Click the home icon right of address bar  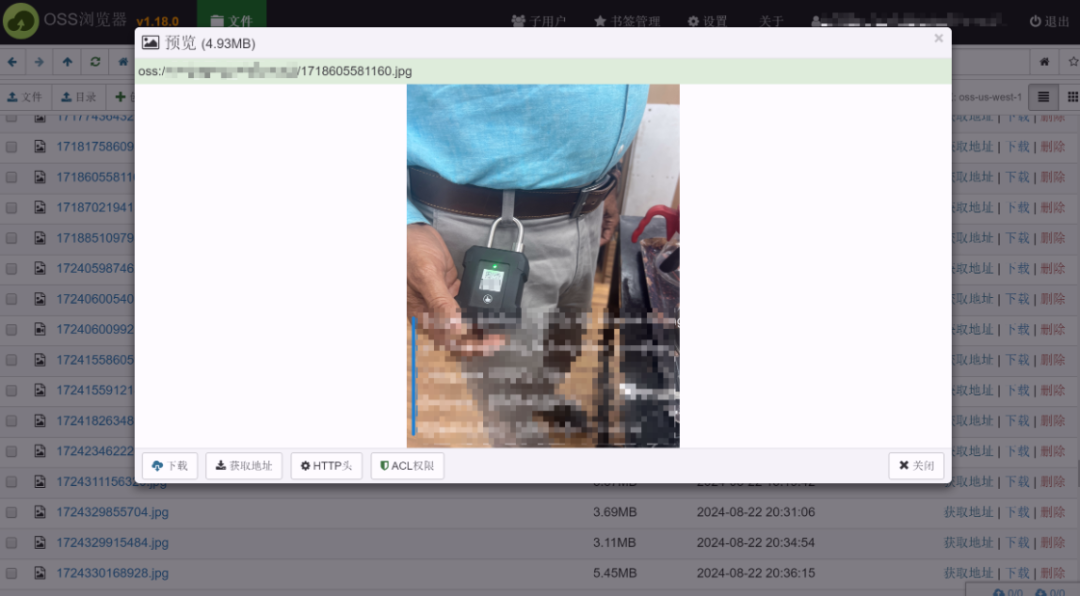(x=1044, y=62)
